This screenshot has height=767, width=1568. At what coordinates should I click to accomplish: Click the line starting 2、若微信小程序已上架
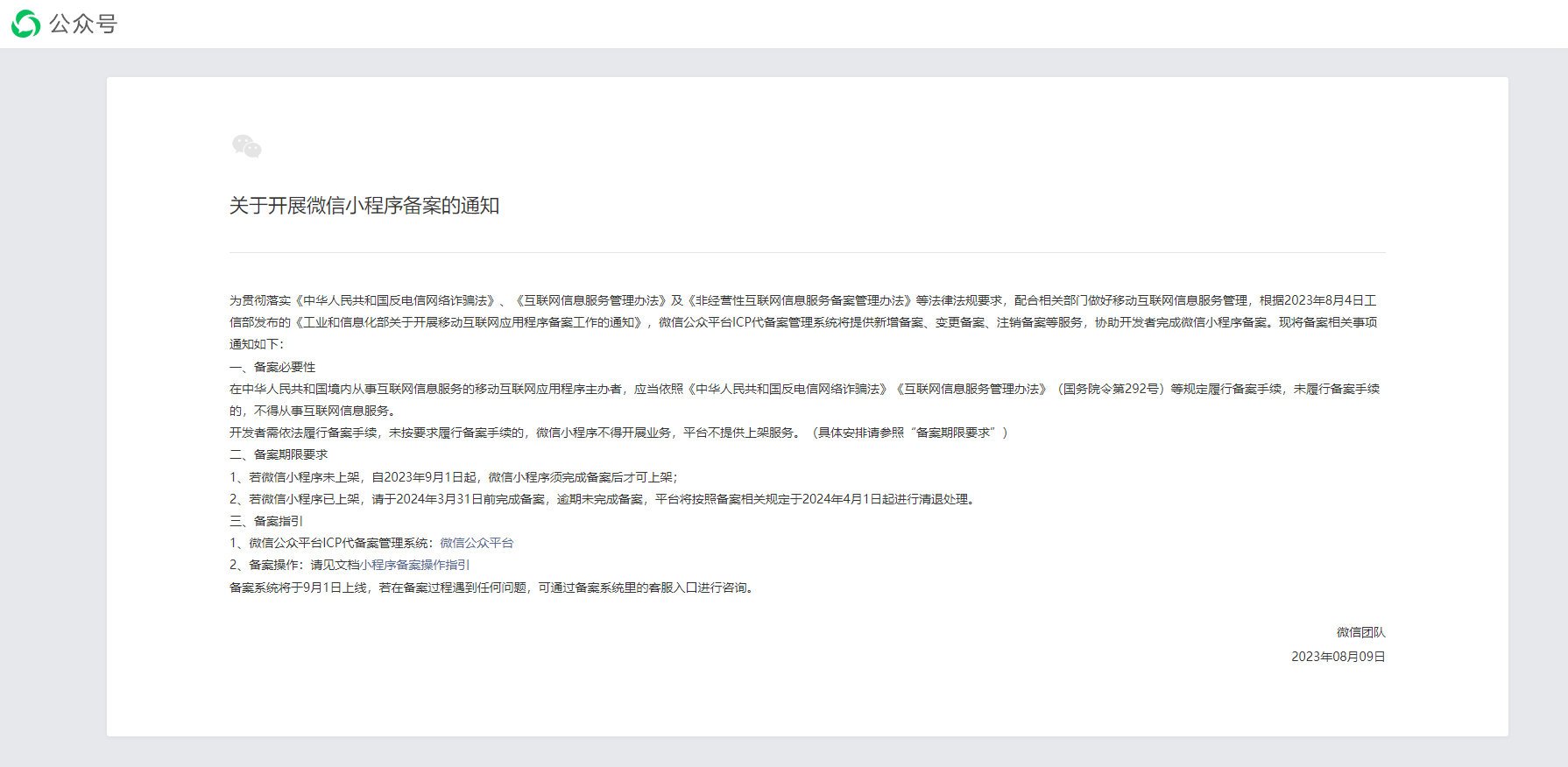604,499
